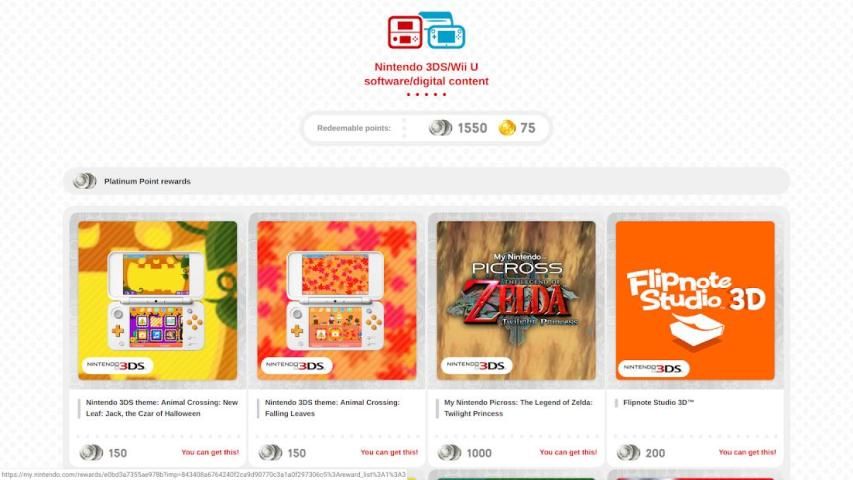Click the platinum coin icon beside 1550
The height and width of the screenshot is (480, 853).
click(440, 128)
